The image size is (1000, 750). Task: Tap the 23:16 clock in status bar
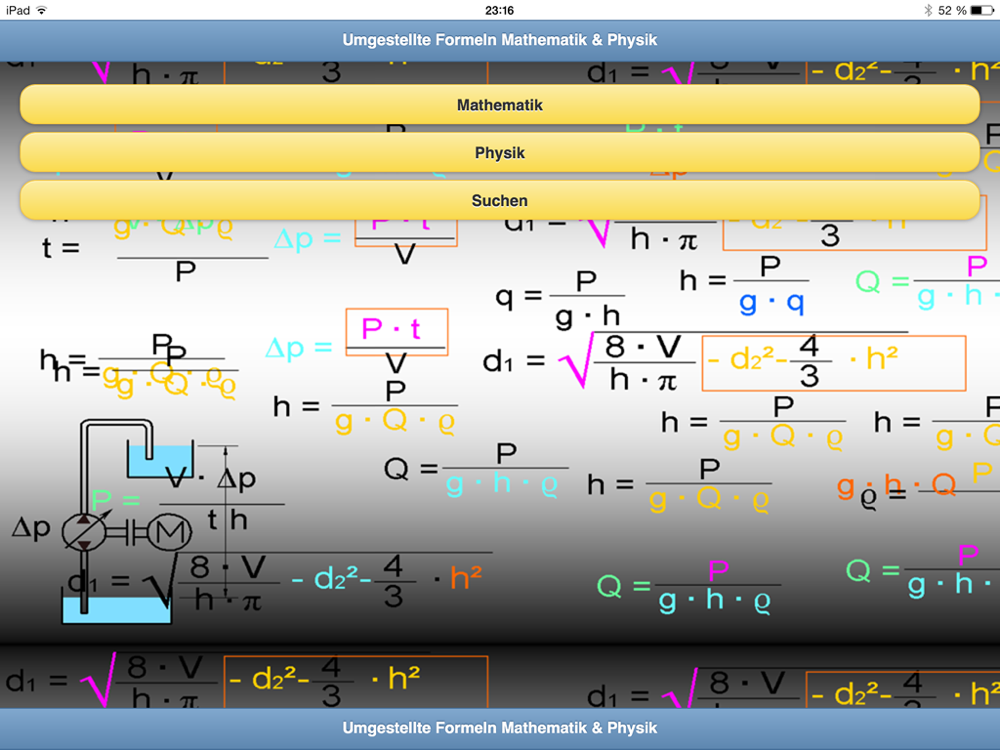click(499, 10)
